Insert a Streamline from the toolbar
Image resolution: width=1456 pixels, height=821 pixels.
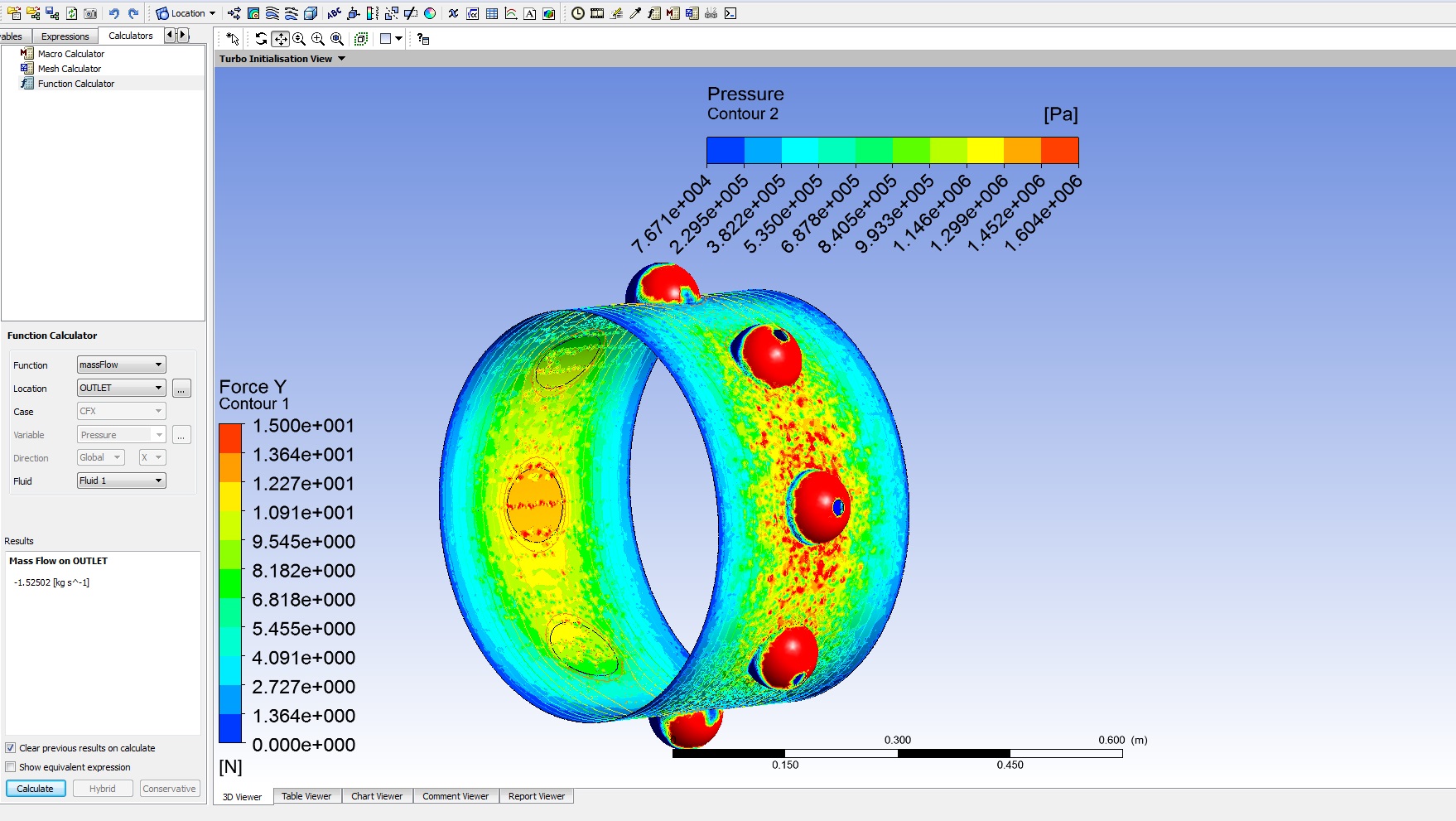click(x=272, y=13)
